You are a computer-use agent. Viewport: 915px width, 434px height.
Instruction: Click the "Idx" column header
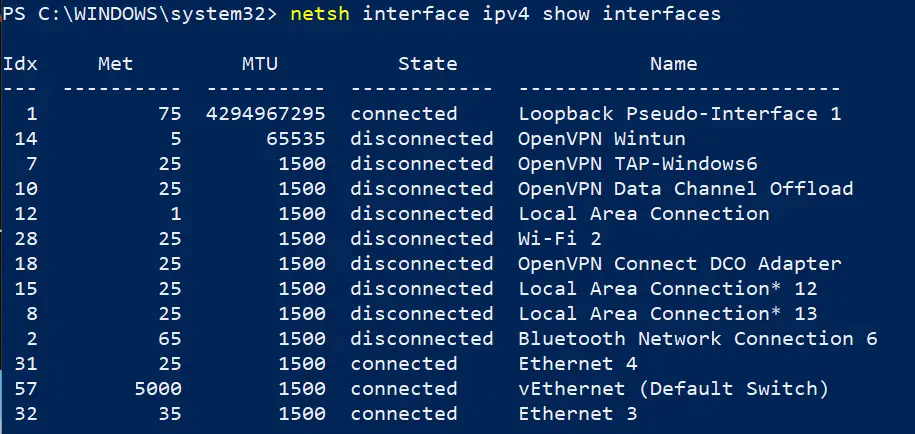[20, 64]
